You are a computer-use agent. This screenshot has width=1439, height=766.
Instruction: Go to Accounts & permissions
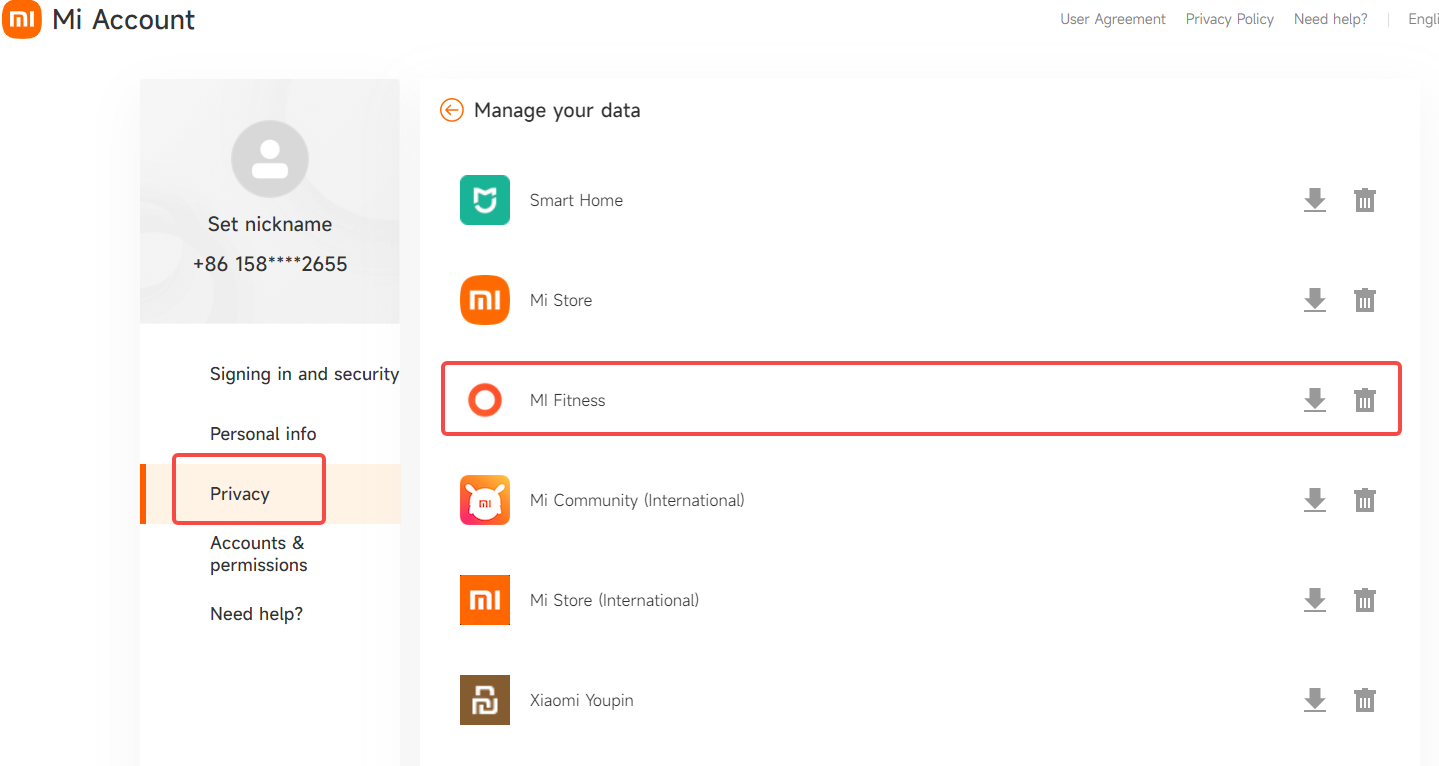point(258,554)
